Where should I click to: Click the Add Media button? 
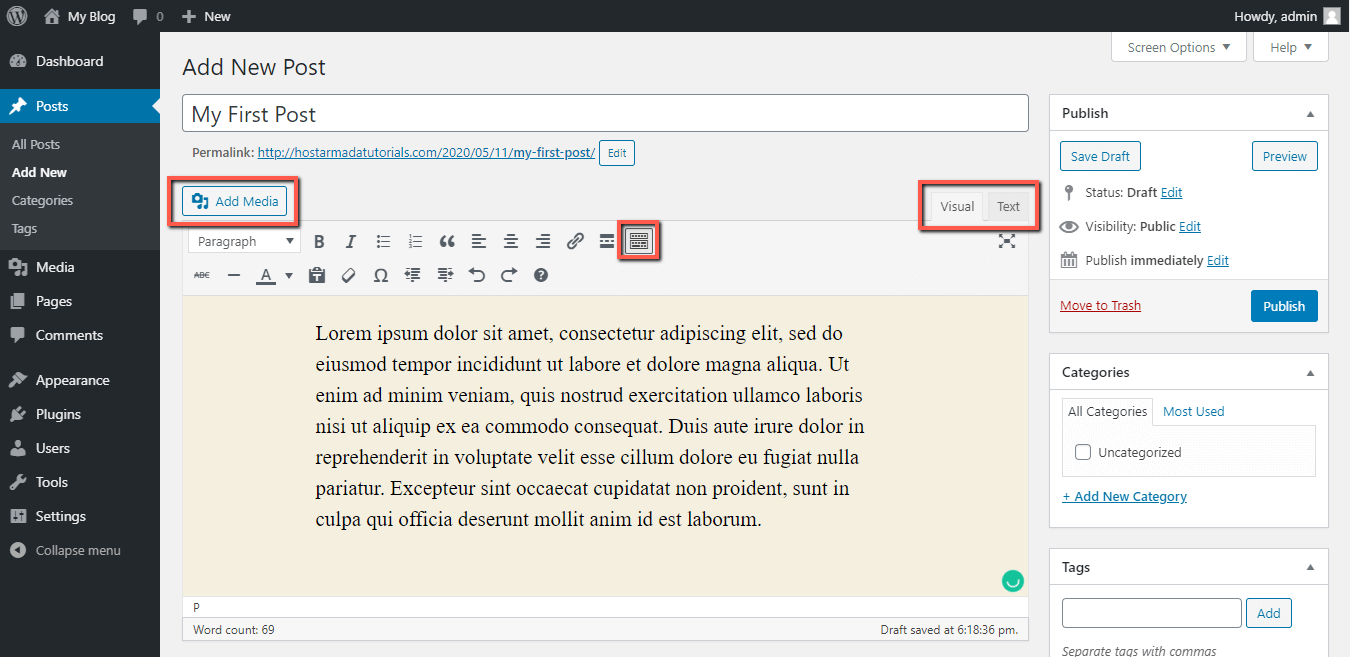tap(235, 201)
